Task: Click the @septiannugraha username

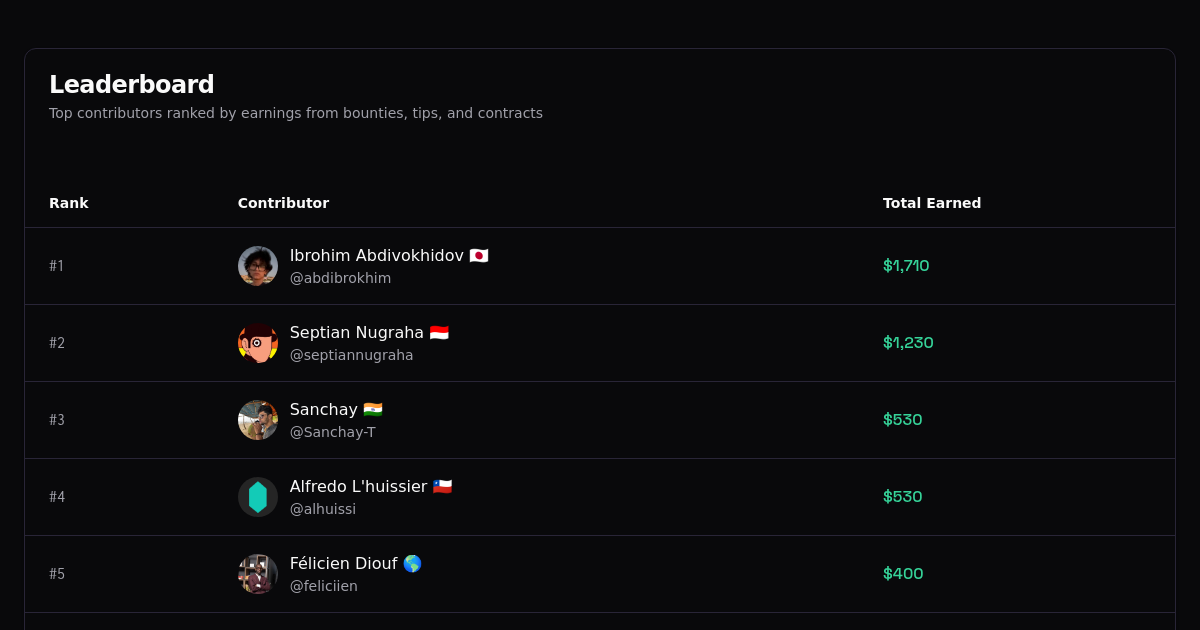Action: [x=352, y=355]
